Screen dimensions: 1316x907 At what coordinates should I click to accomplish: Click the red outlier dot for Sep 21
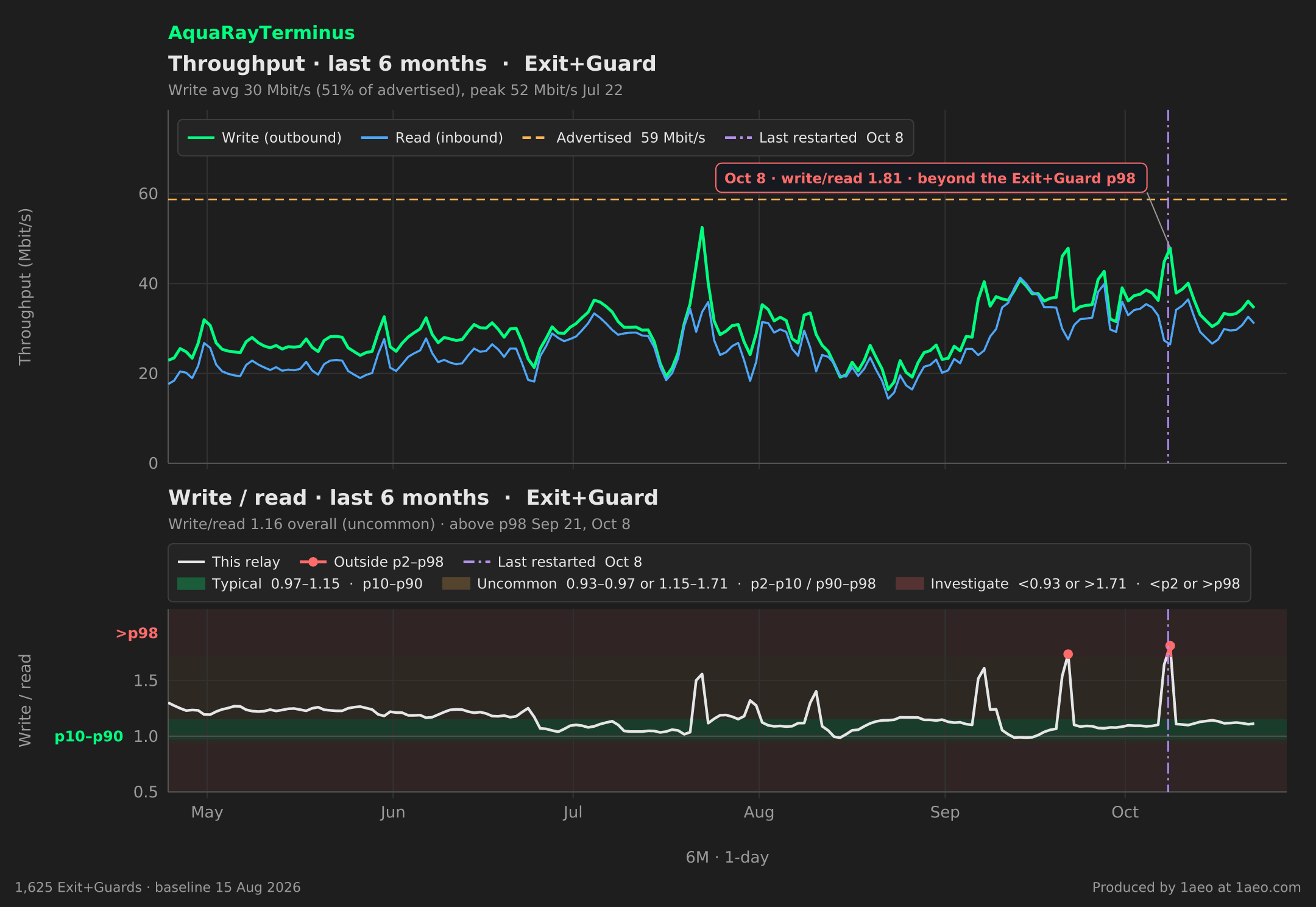pyautogui.click(x=1068, y=654)
